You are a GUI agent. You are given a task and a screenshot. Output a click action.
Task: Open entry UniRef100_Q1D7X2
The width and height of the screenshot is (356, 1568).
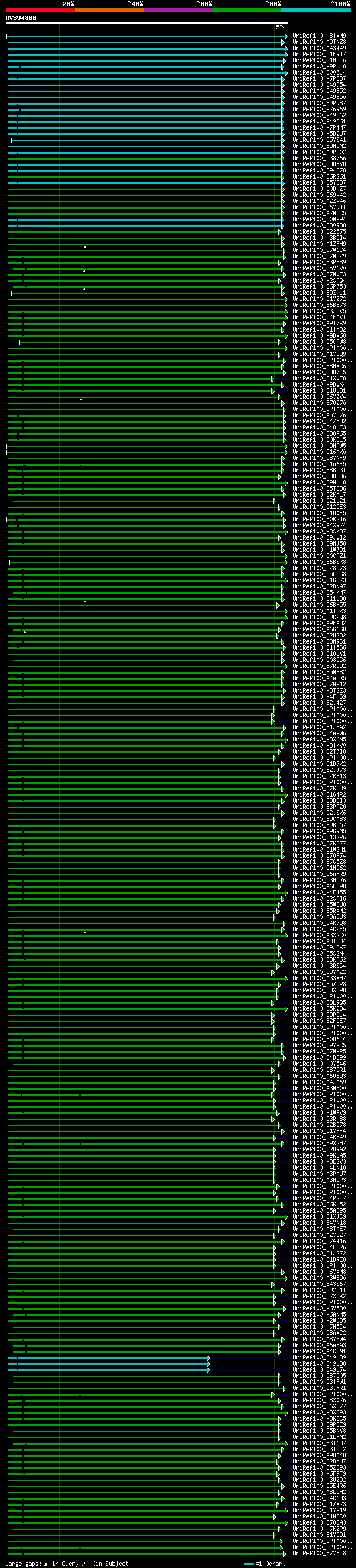pyautogui.click(x=319, y=764)
